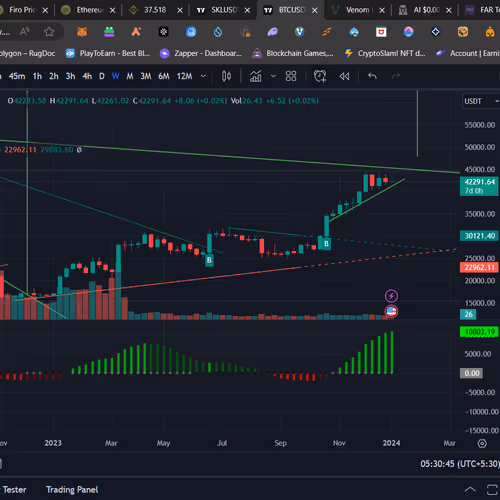Open the orange double-stripe extension icon

(x=327, y=32)
